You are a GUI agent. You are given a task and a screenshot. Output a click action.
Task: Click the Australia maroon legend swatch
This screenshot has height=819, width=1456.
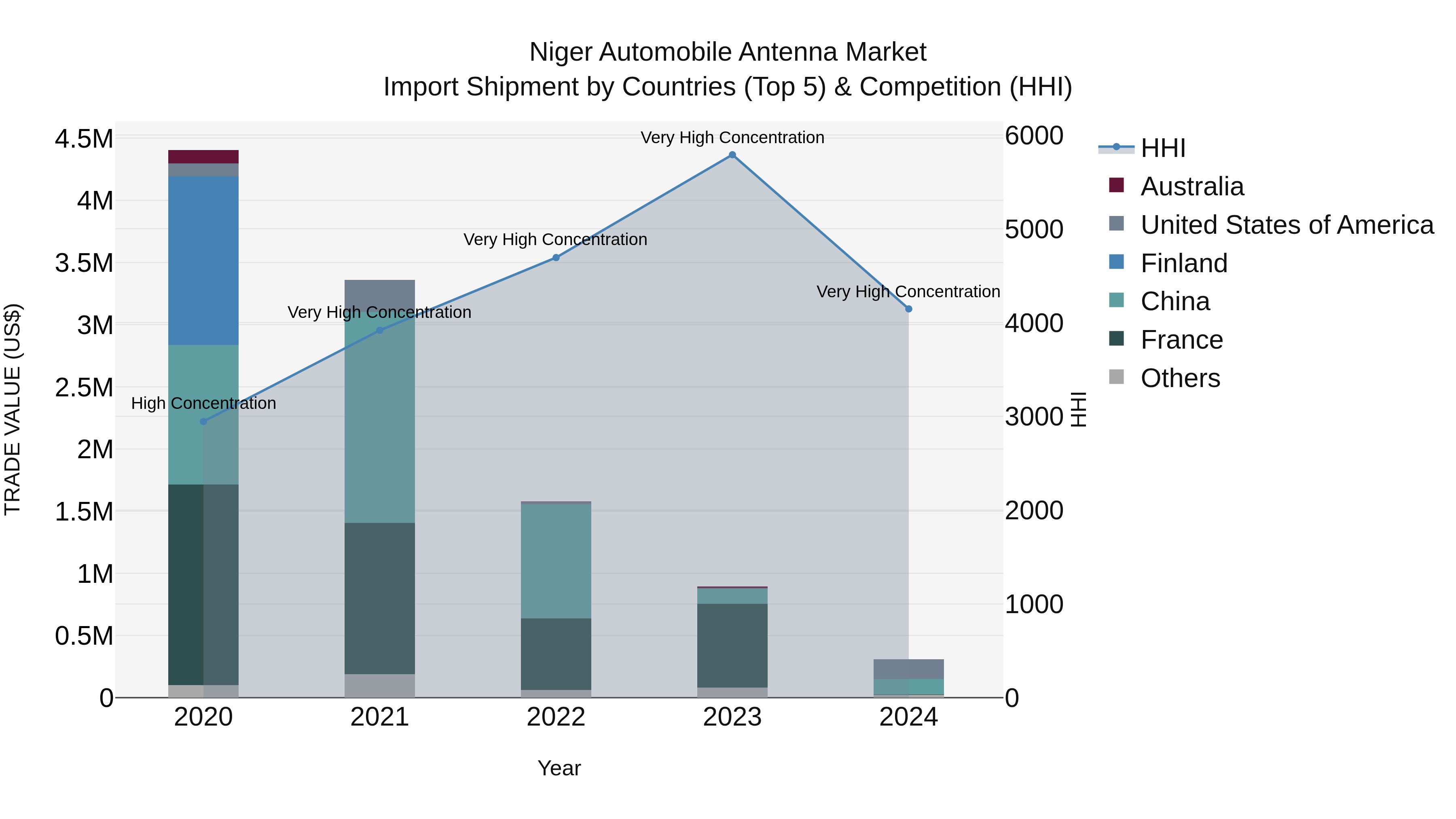(x=1116, y=185)
